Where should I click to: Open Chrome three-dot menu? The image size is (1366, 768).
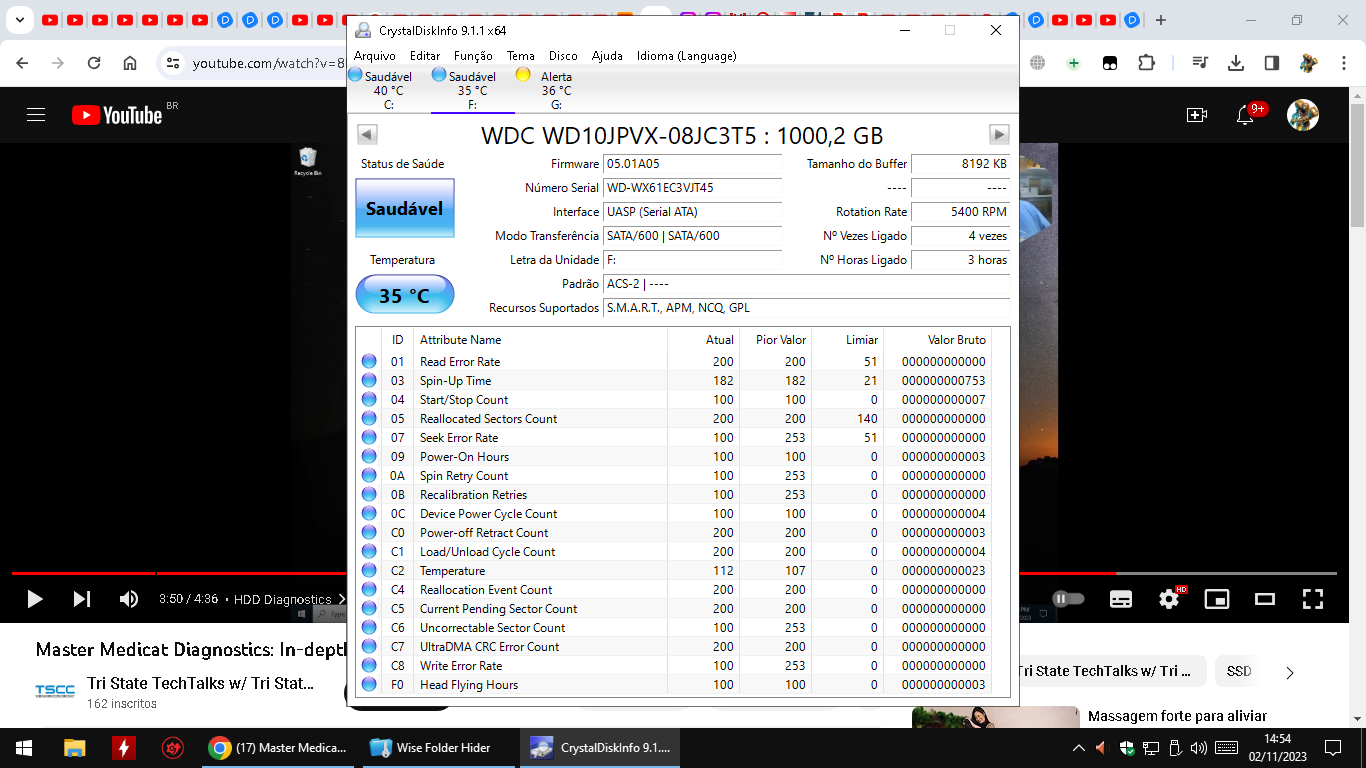pos(1345,63)
